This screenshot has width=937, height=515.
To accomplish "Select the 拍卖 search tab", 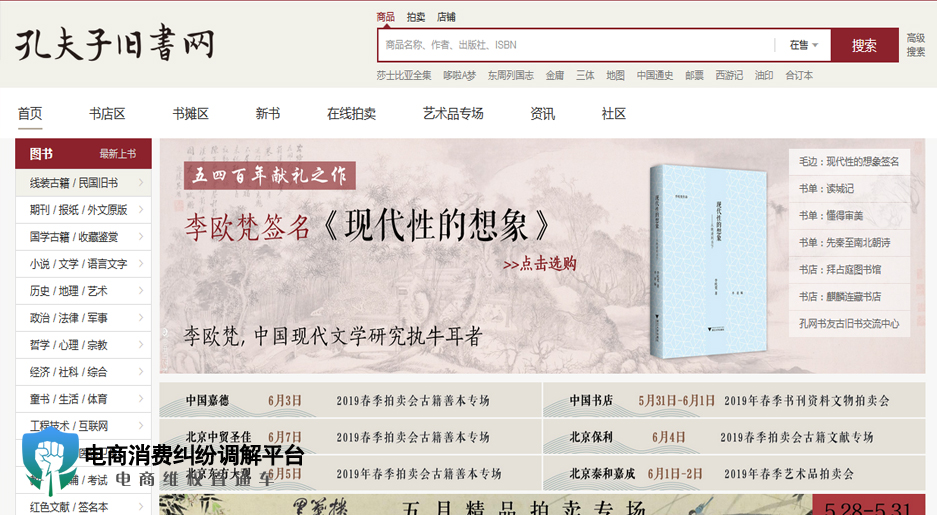I will [416, 17].
